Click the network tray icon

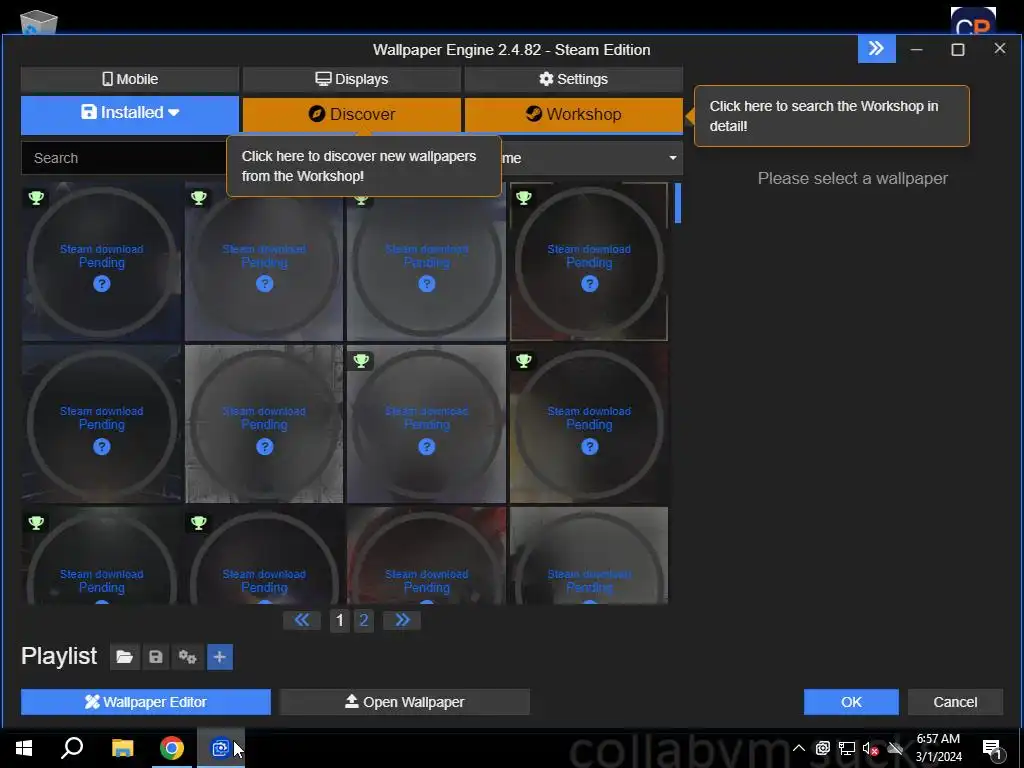pos(847,748)
